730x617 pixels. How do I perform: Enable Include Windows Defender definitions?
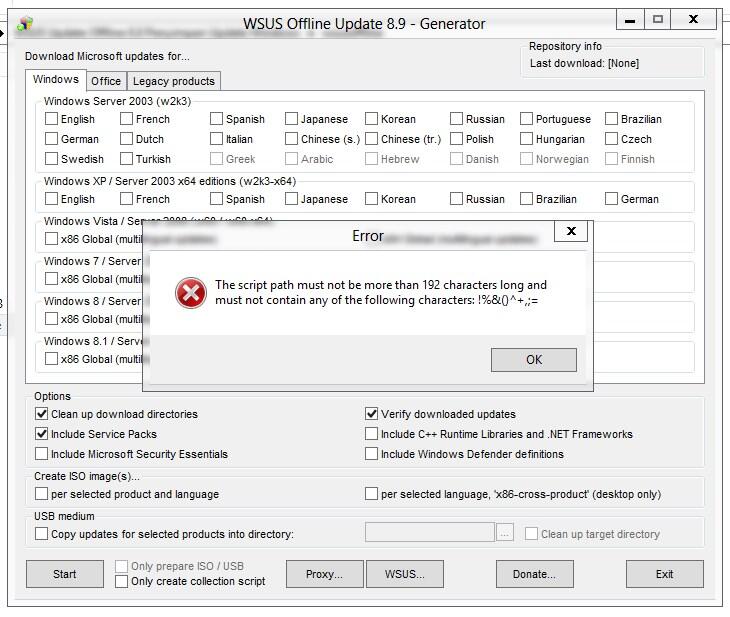371,454
